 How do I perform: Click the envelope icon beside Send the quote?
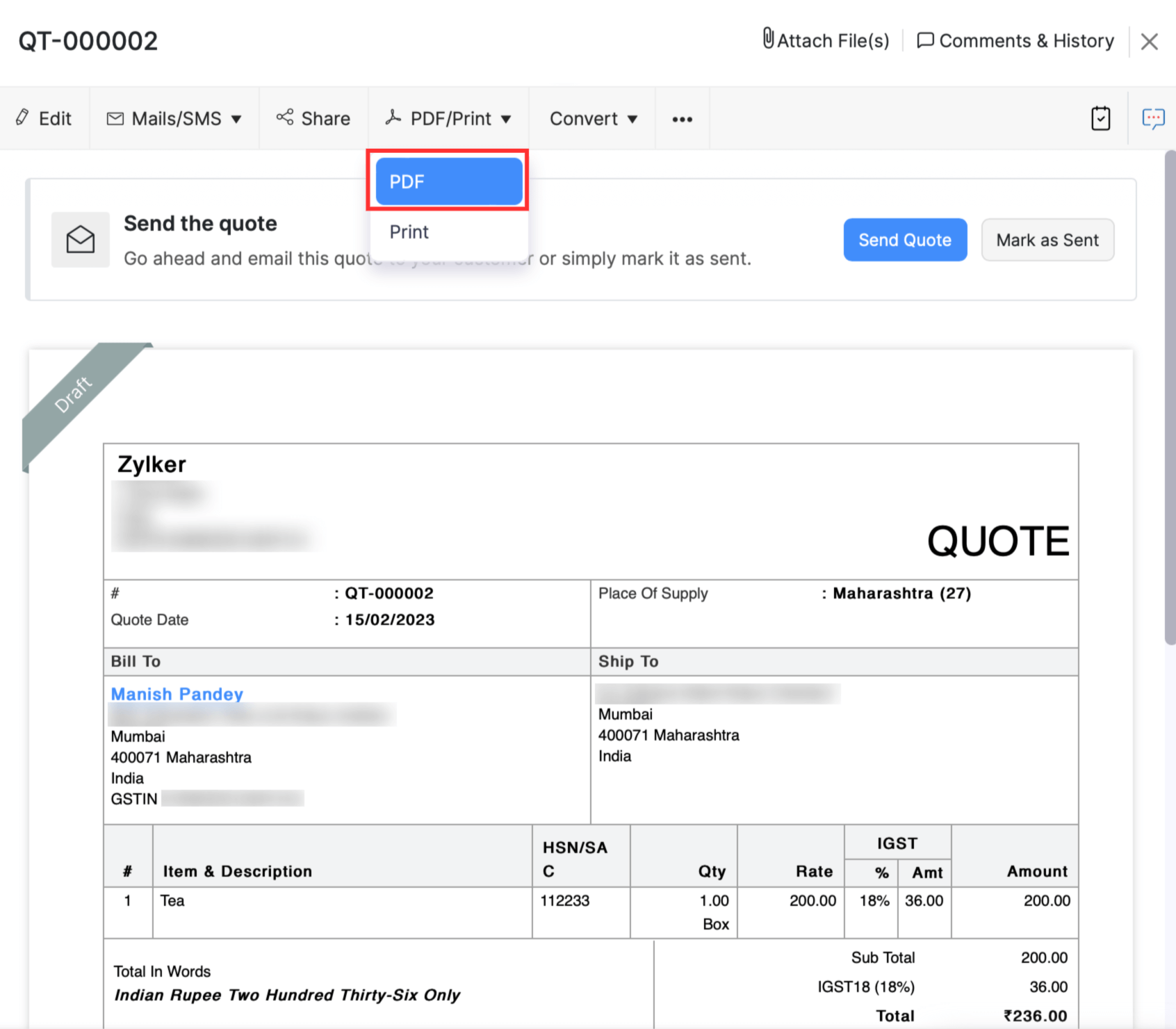[x=80, y=239]
